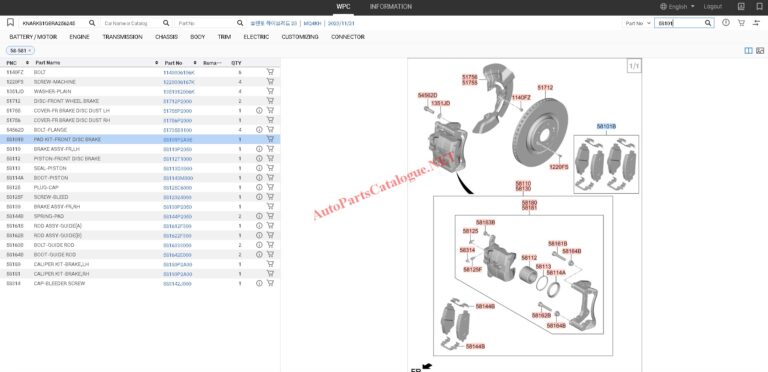Click callout 1220FS in the diagram
This screenshot has height=372, width=768.
(x=559, y=167)
